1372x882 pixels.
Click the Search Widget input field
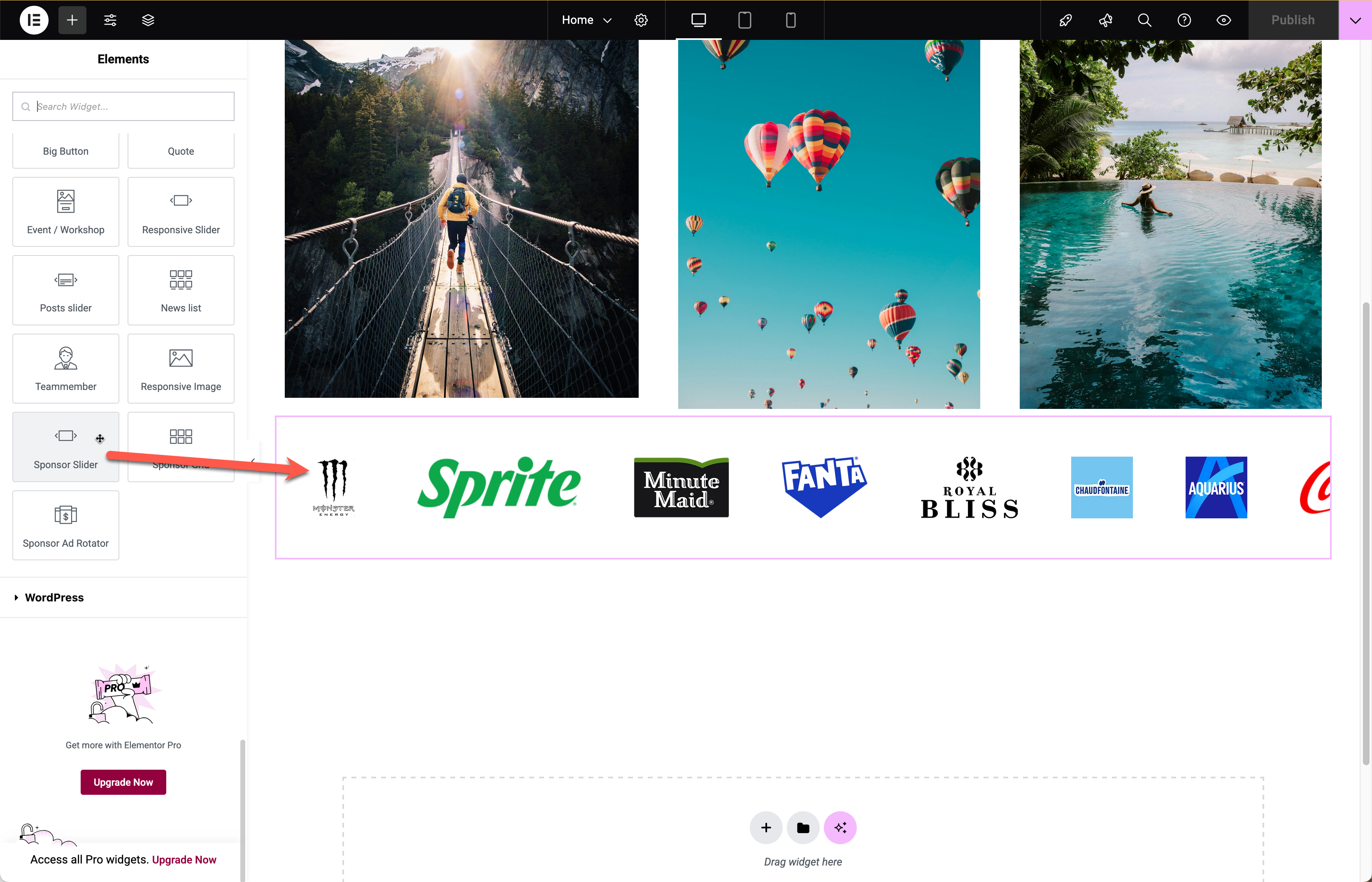click(123, 107)
